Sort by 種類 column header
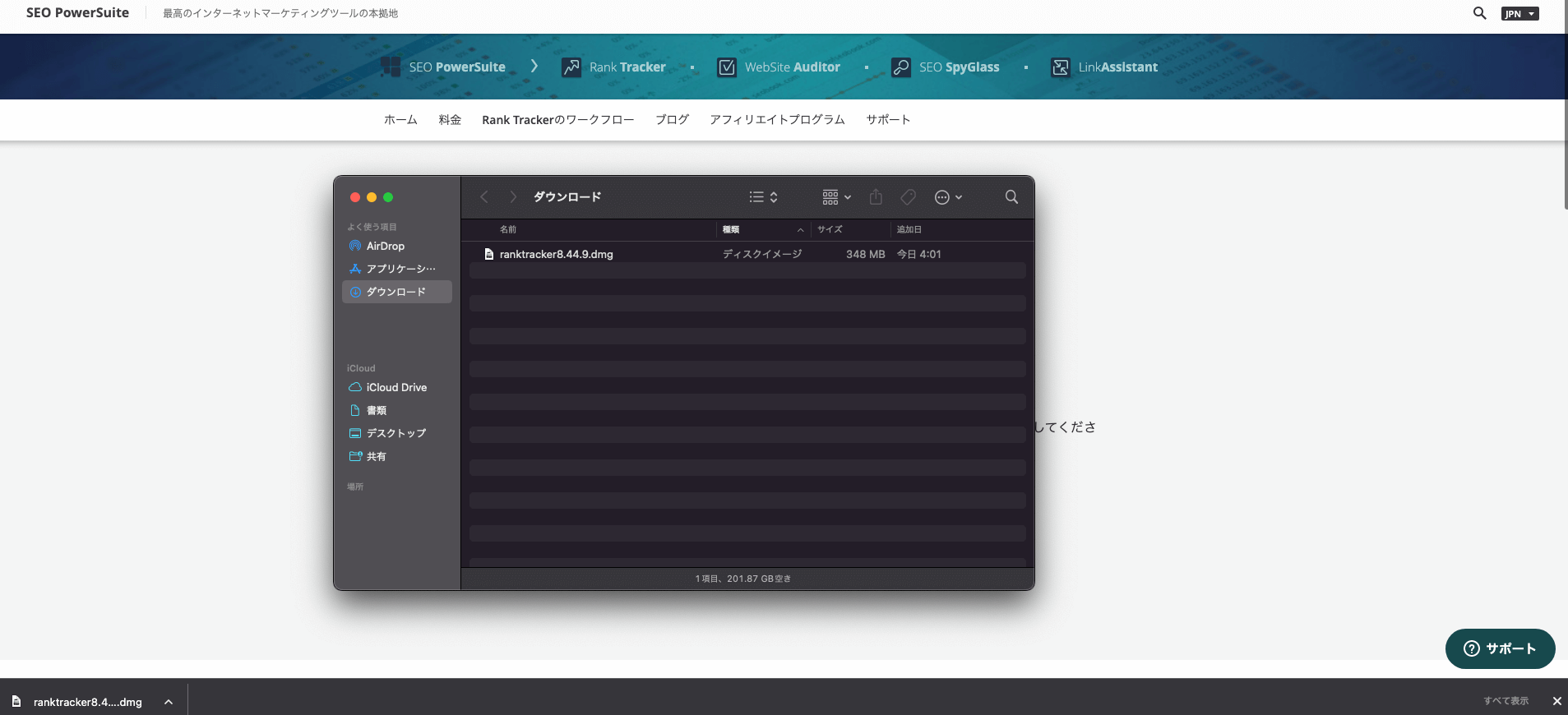The image size is (1568, 715). pos(731,229)
